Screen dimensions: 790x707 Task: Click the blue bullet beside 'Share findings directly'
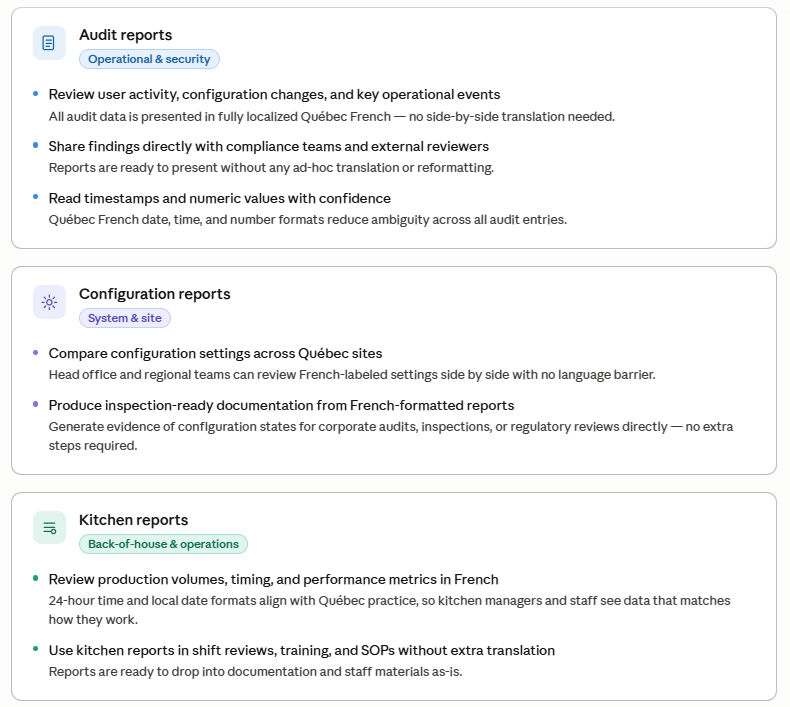(x=35, y=145)
